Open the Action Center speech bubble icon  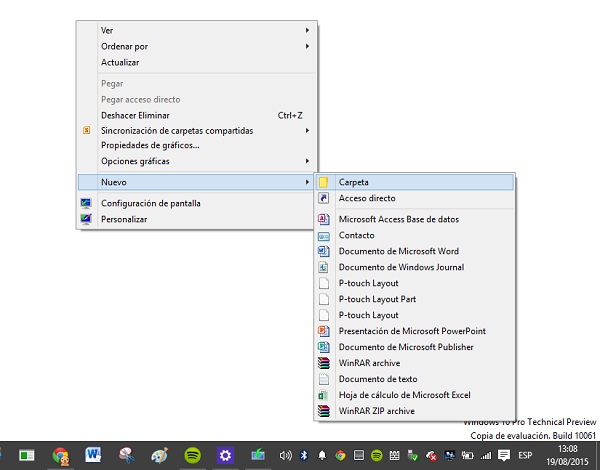[x=504, y=455]
